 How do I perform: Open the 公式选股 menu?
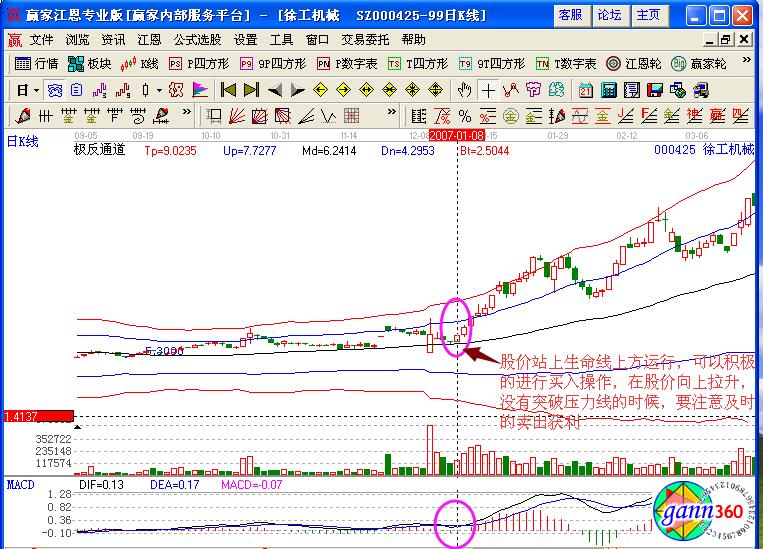[197, 40]
